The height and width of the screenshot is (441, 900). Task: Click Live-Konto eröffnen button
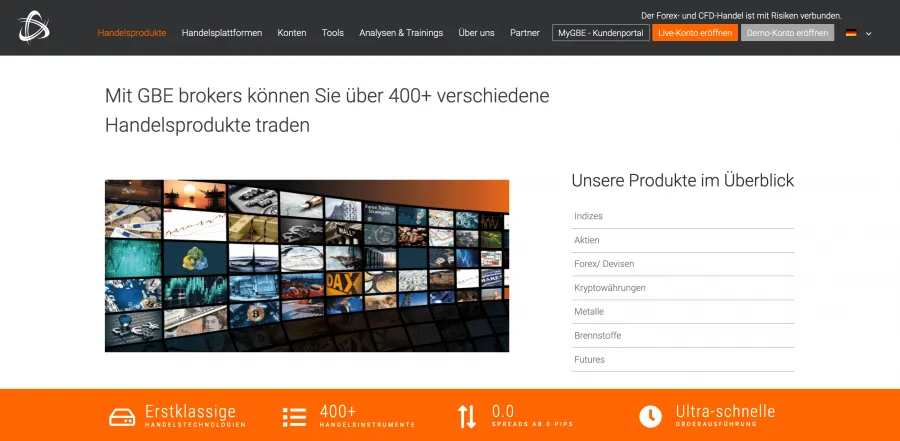point(695,33)
